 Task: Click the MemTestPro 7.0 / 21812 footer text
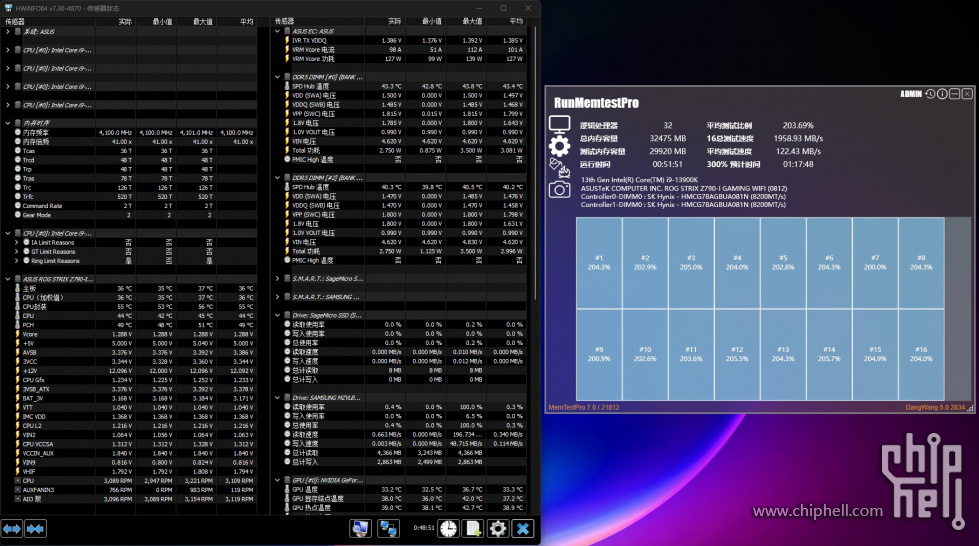pyautogui.click(x=584, y=407)
